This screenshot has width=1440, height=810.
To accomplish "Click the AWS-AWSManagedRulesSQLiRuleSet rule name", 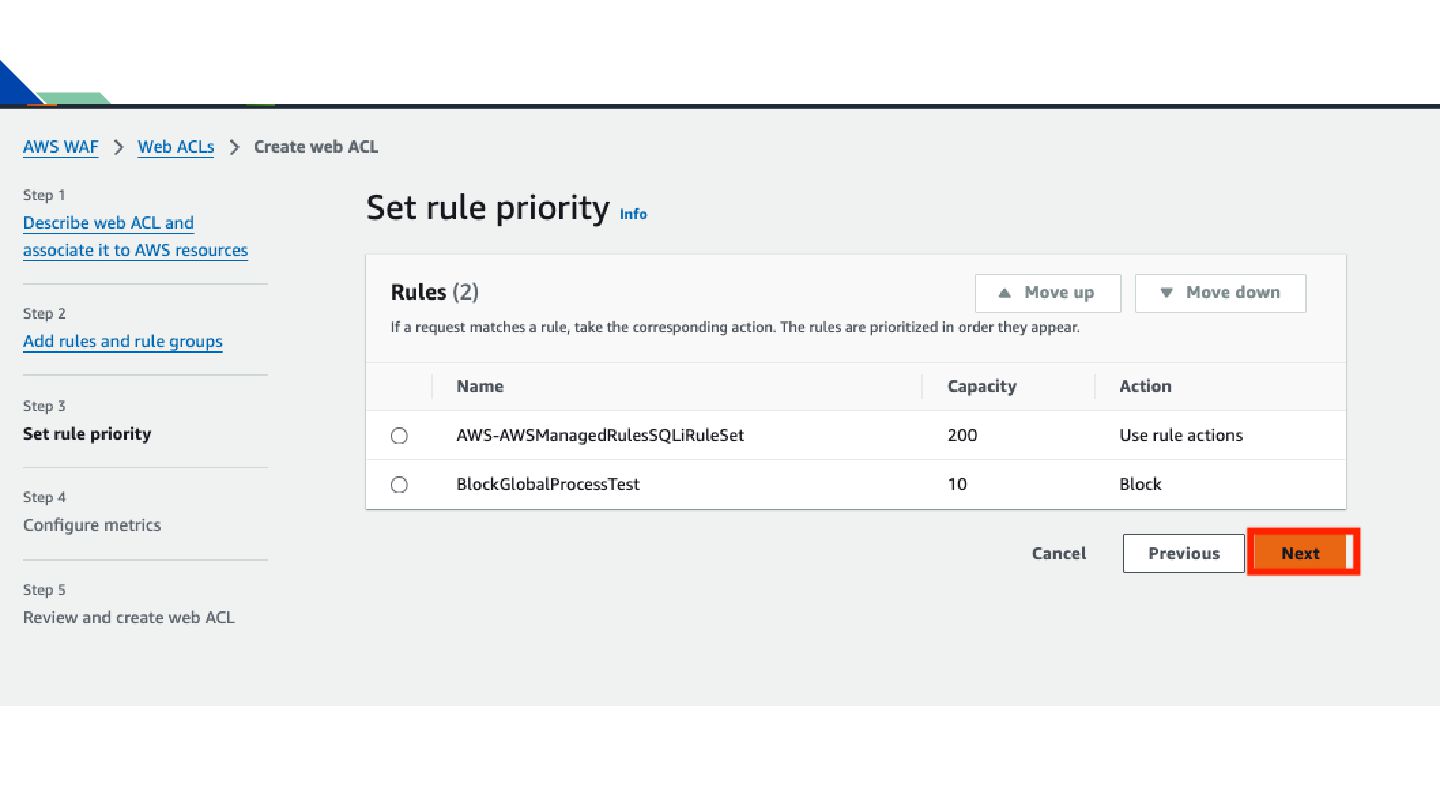I will [x=600, y=435].
